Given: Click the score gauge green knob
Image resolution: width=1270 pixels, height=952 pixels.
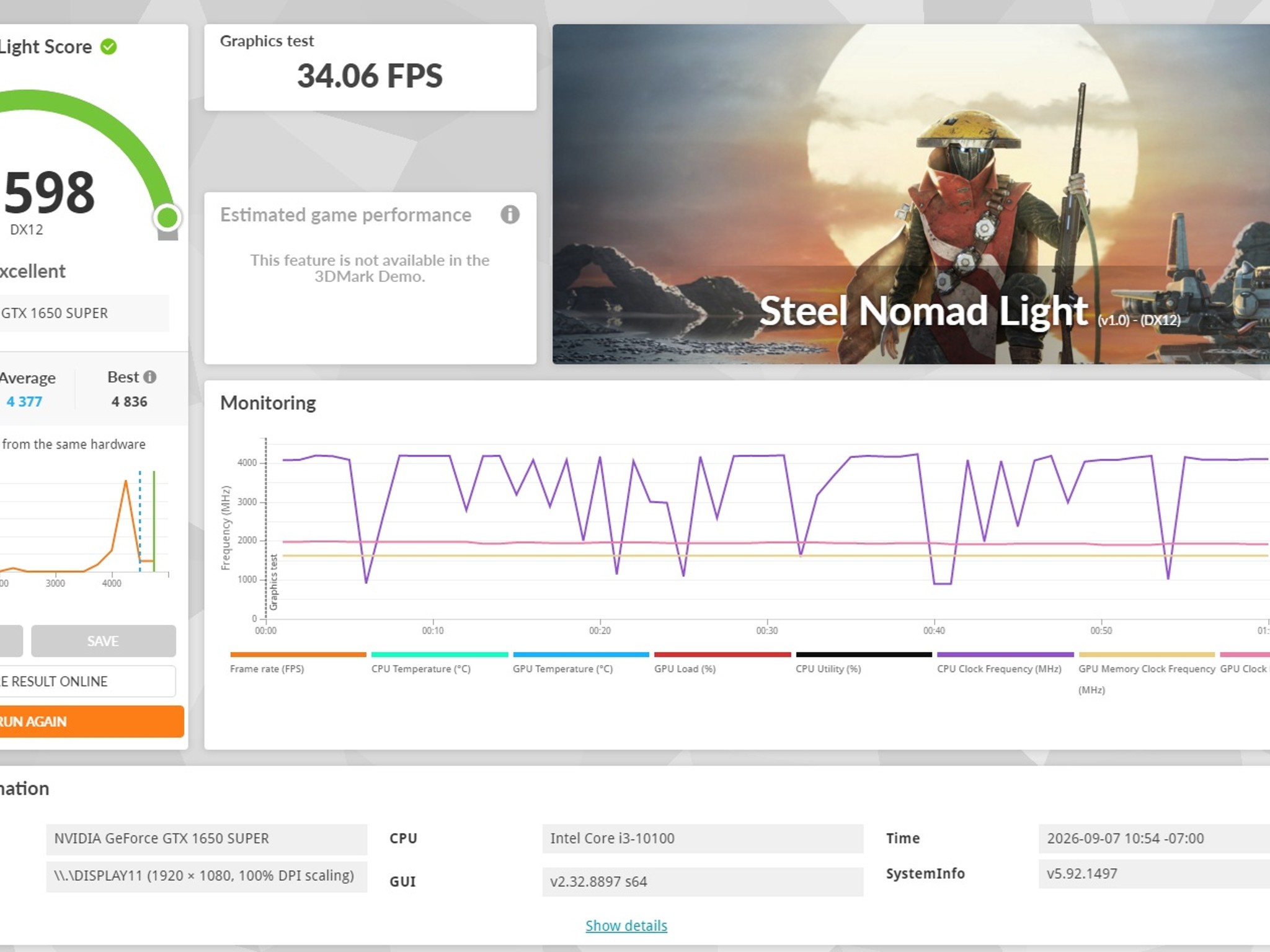Looking at the screenshot, I should [x=167, y=218].
